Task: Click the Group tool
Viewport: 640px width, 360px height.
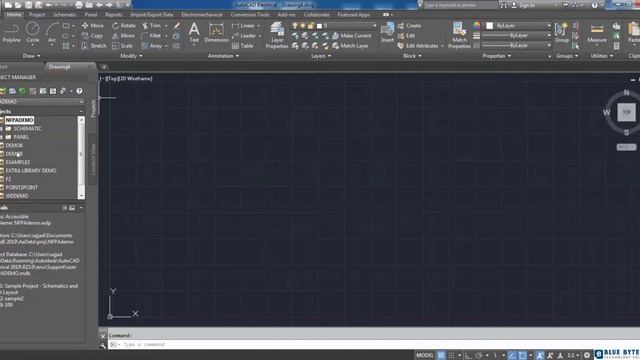Action: click(562, 33)
